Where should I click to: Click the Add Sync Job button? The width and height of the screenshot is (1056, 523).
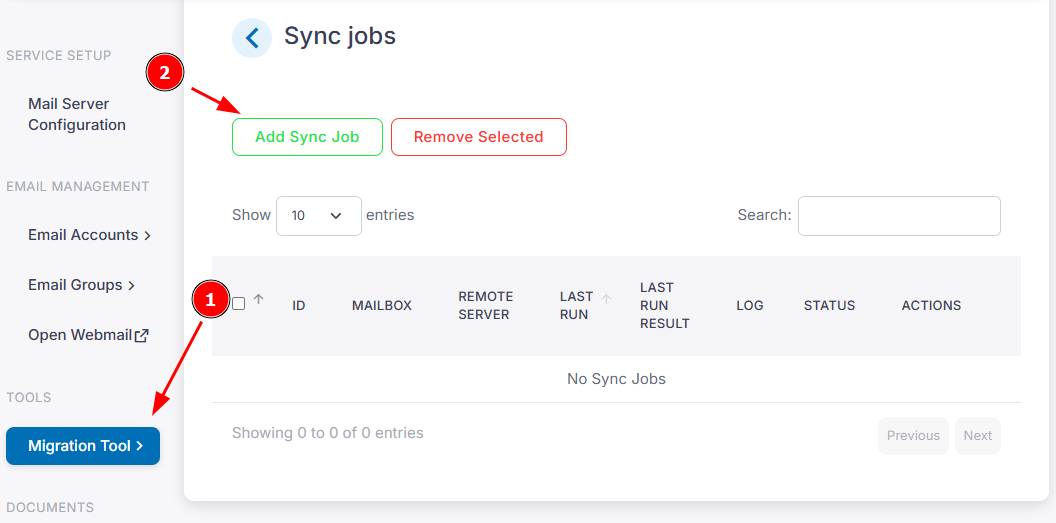point(307,137)
